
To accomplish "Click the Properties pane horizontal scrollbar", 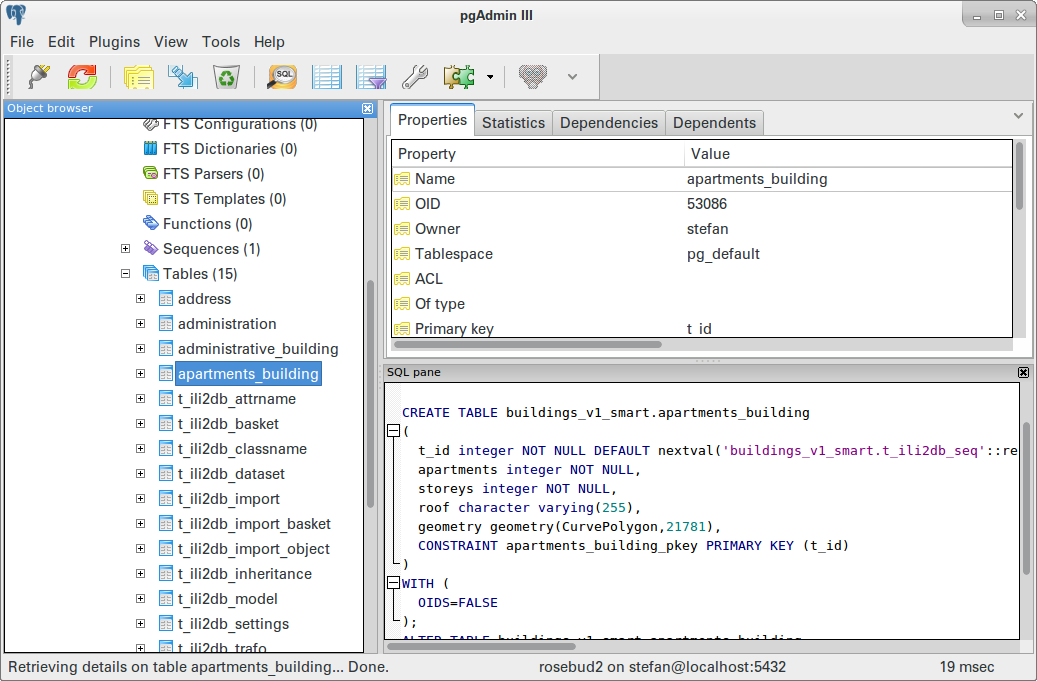I will point(528,344).
